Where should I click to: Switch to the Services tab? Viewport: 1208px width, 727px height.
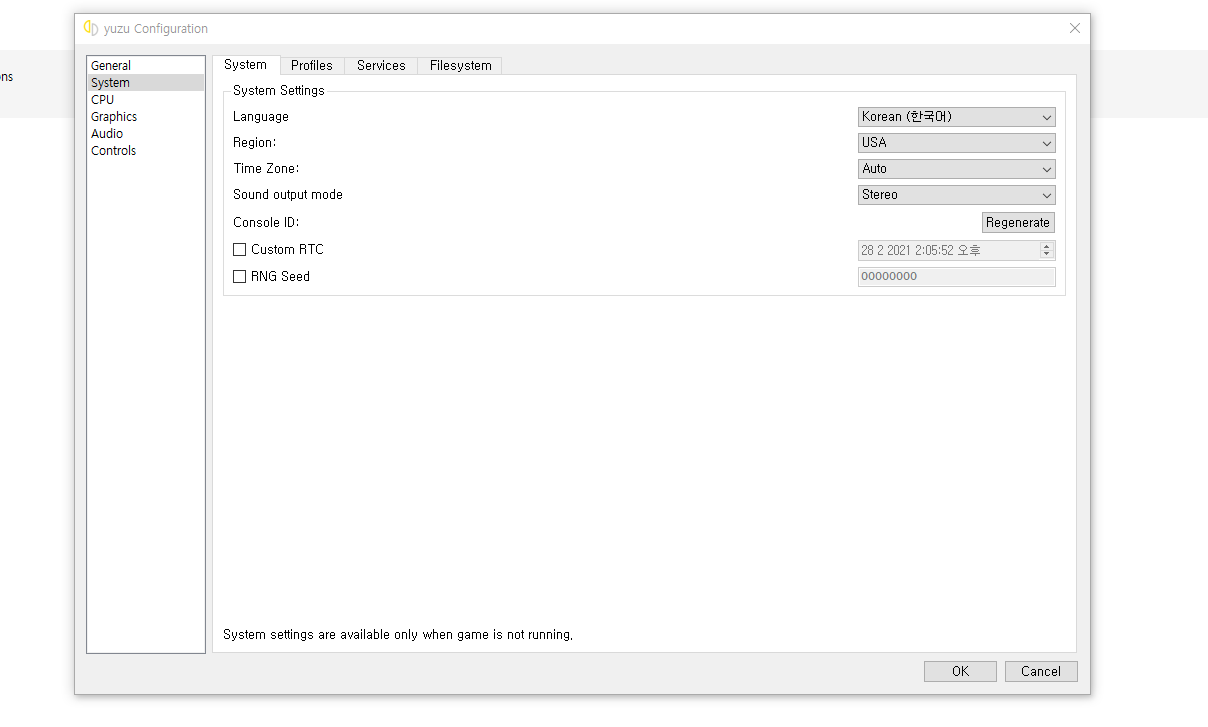click(x=381, y=66)
